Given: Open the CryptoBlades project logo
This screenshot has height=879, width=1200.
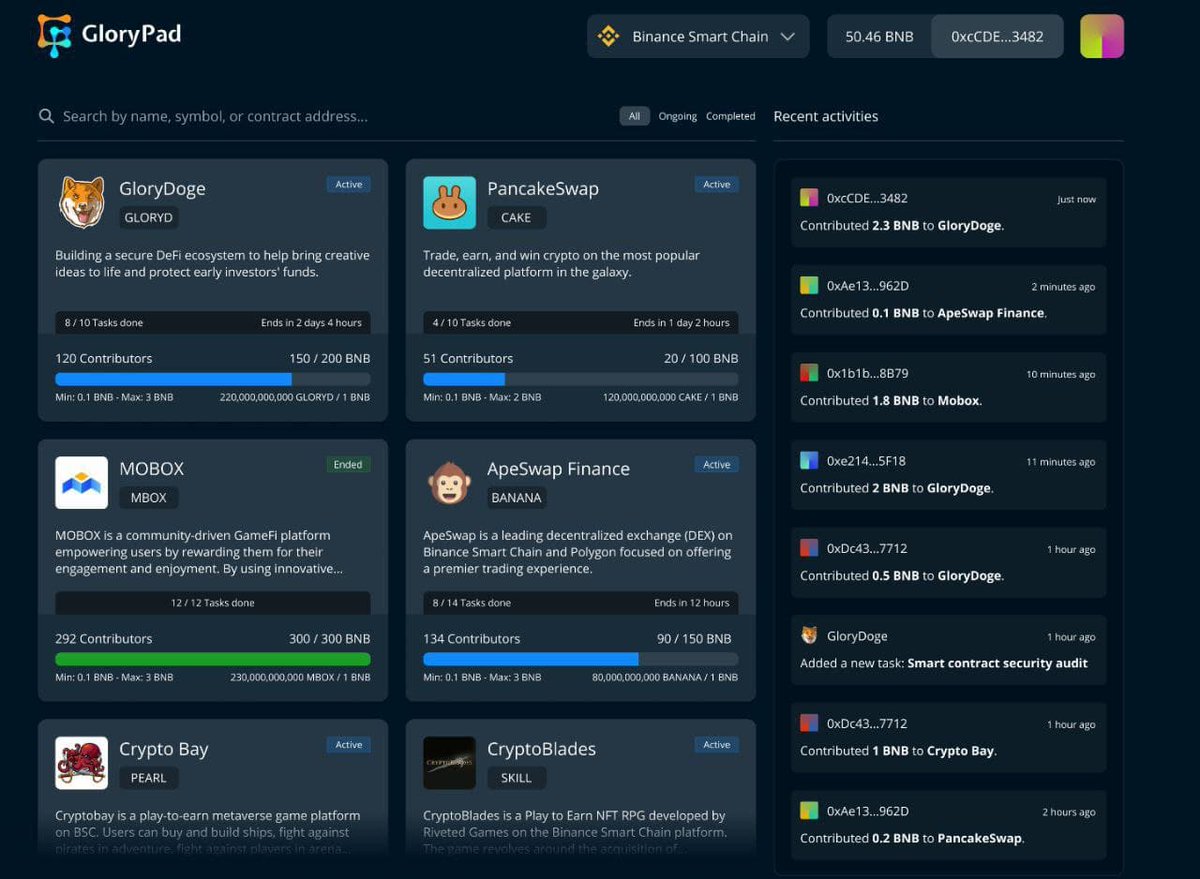Looking at the screenshot, I should tap(449, 763).
